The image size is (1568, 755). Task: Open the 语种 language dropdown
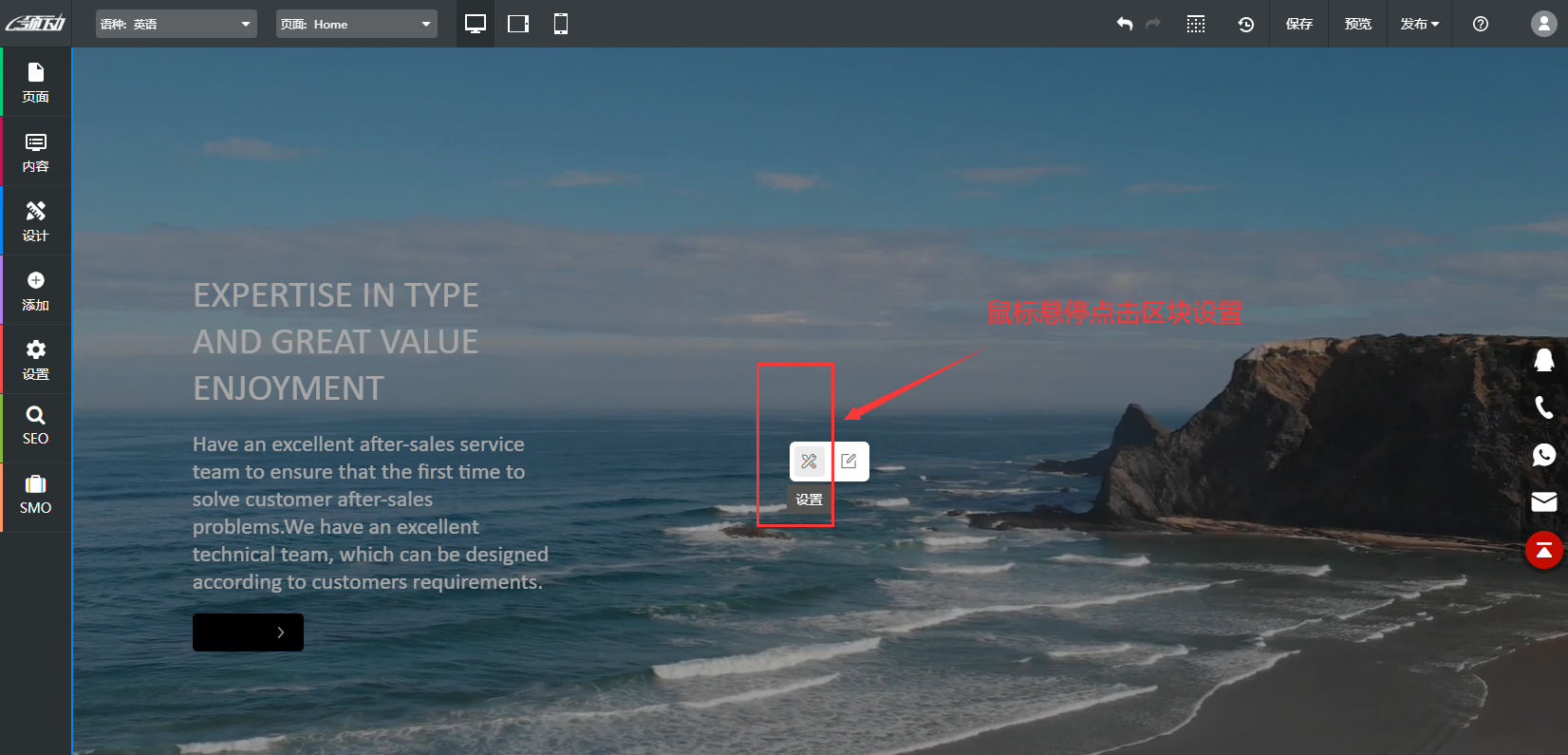176,24
